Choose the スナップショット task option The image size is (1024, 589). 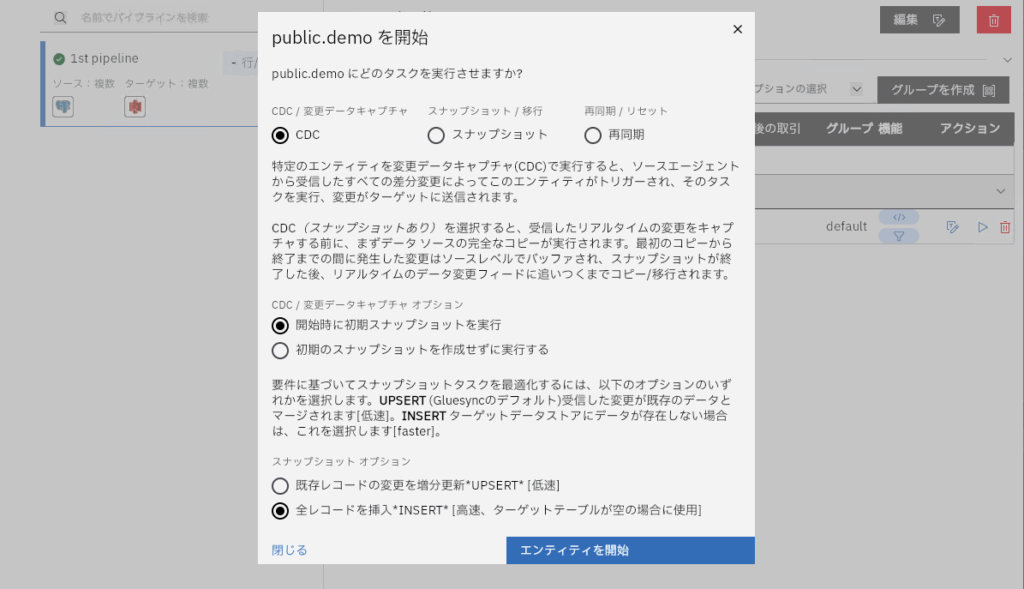coord(436,135)
